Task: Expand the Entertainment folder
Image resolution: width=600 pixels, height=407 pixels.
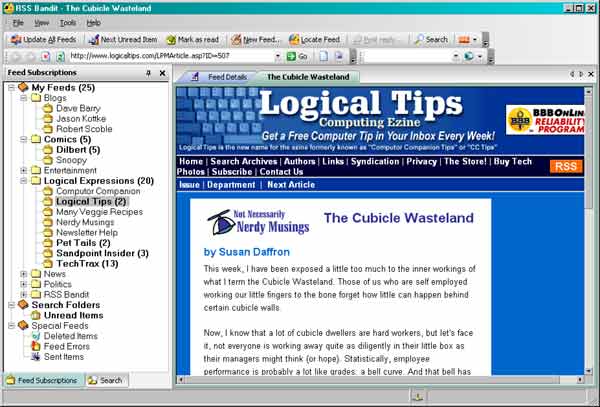Action: point(24,170)
